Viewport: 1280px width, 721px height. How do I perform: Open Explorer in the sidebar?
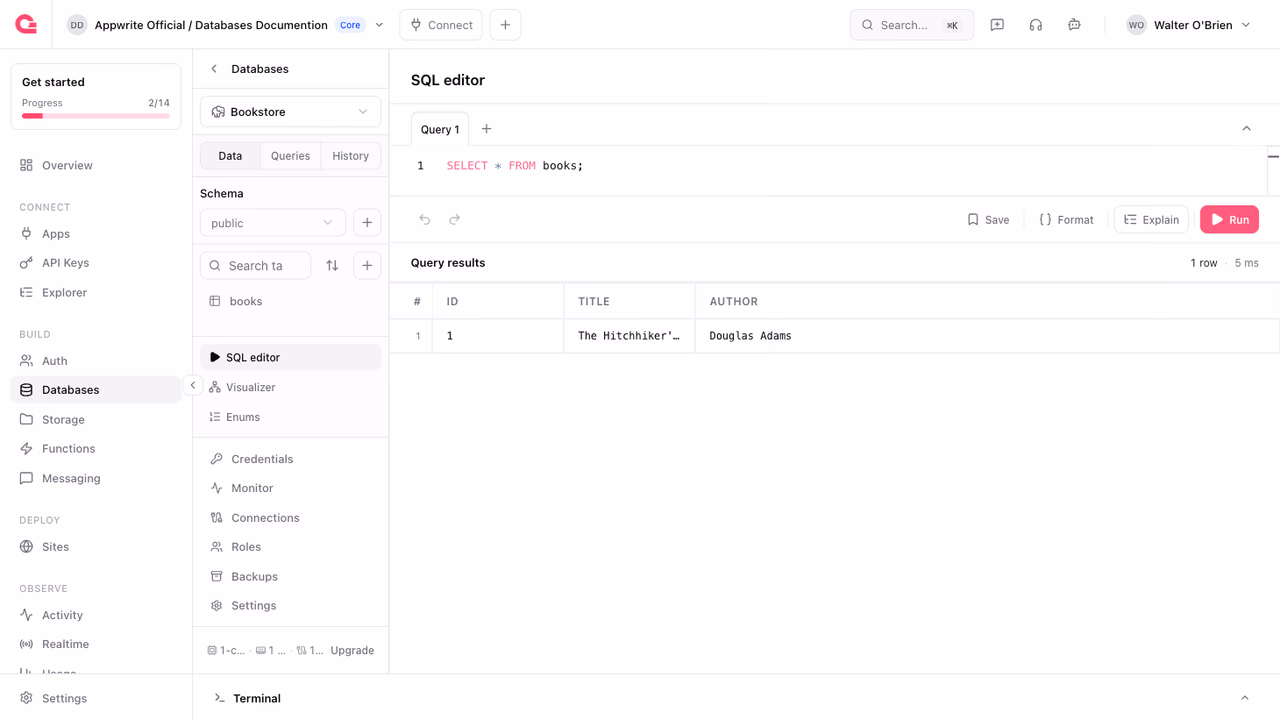96,293
